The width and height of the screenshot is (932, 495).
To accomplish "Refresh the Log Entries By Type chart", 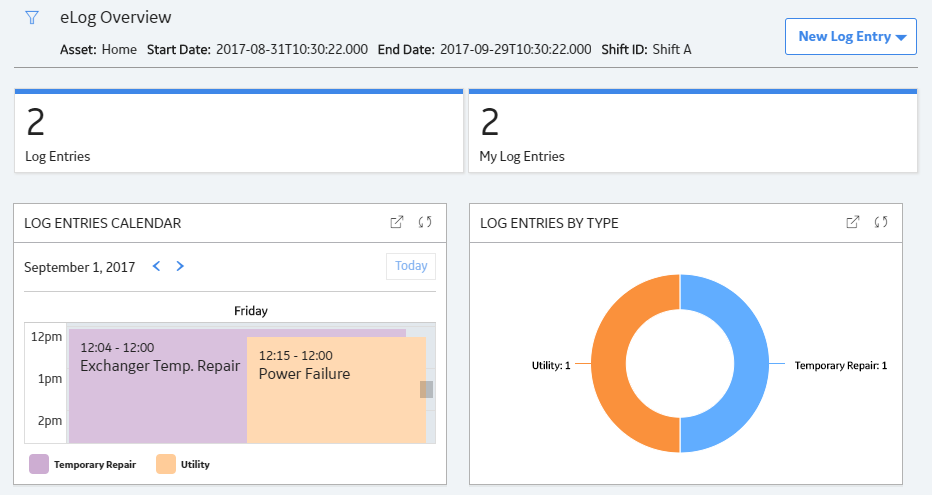I will tap(881, 222).
